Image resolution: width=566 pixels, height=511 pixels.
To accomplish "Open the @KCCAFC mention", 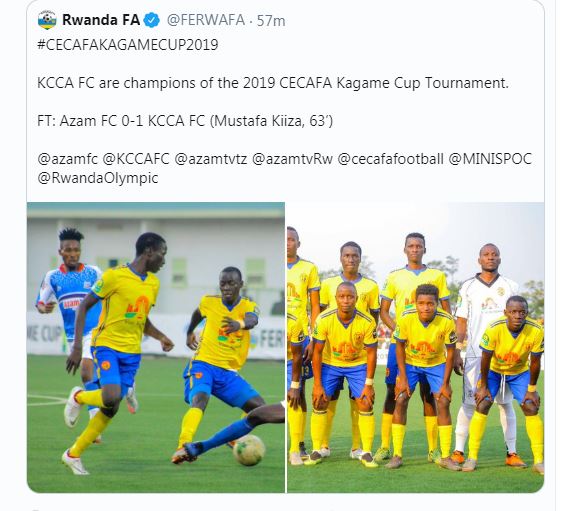I will pyautogui.click(x=136, y=159).
